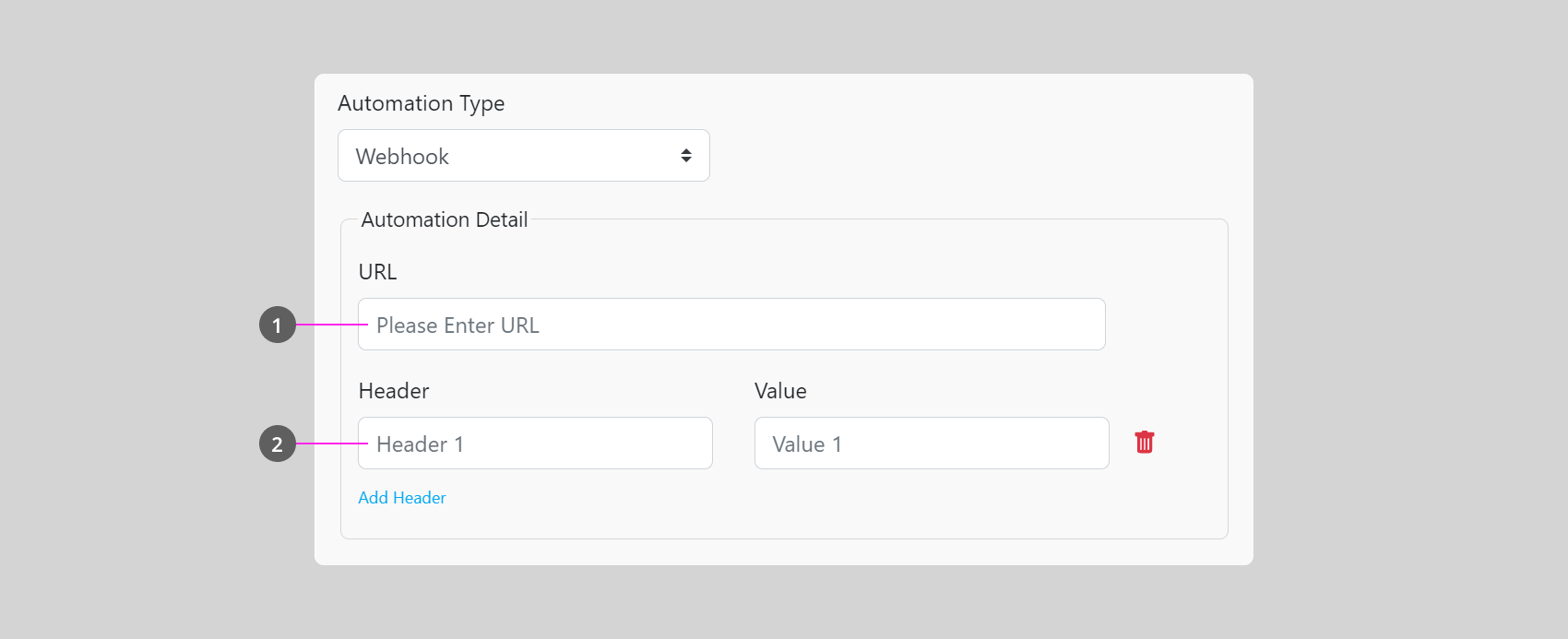
Task: Click empty space right of the URL field
Action: (1167, 325)
